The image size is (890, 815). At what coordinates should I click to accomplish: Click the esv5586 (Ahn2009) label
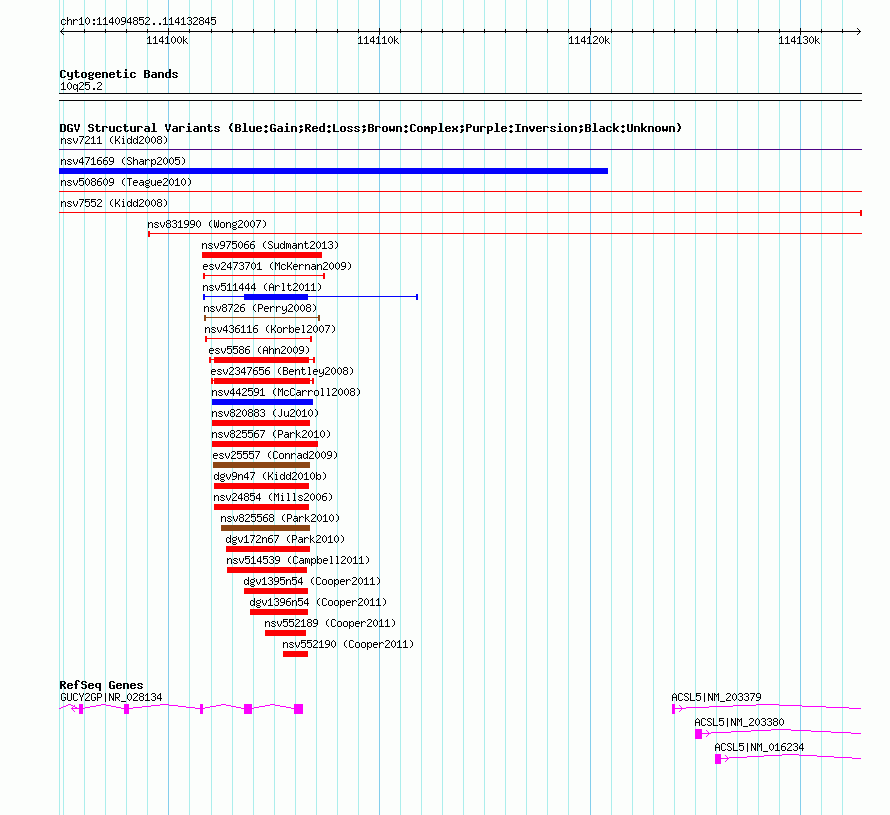tap(259, 350)
